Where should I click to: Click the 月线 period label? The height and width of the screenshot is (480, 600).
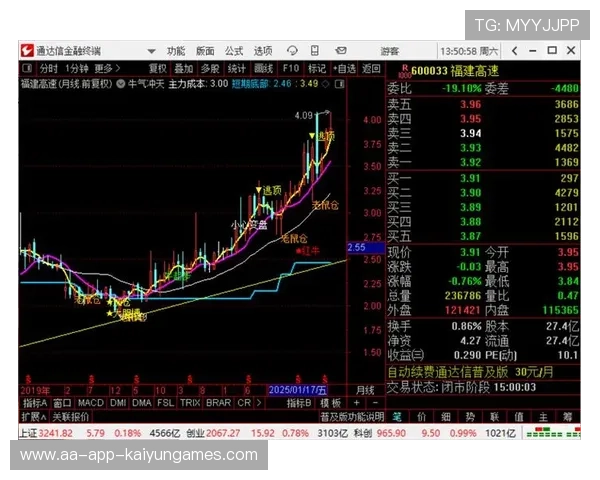point(365,390)
